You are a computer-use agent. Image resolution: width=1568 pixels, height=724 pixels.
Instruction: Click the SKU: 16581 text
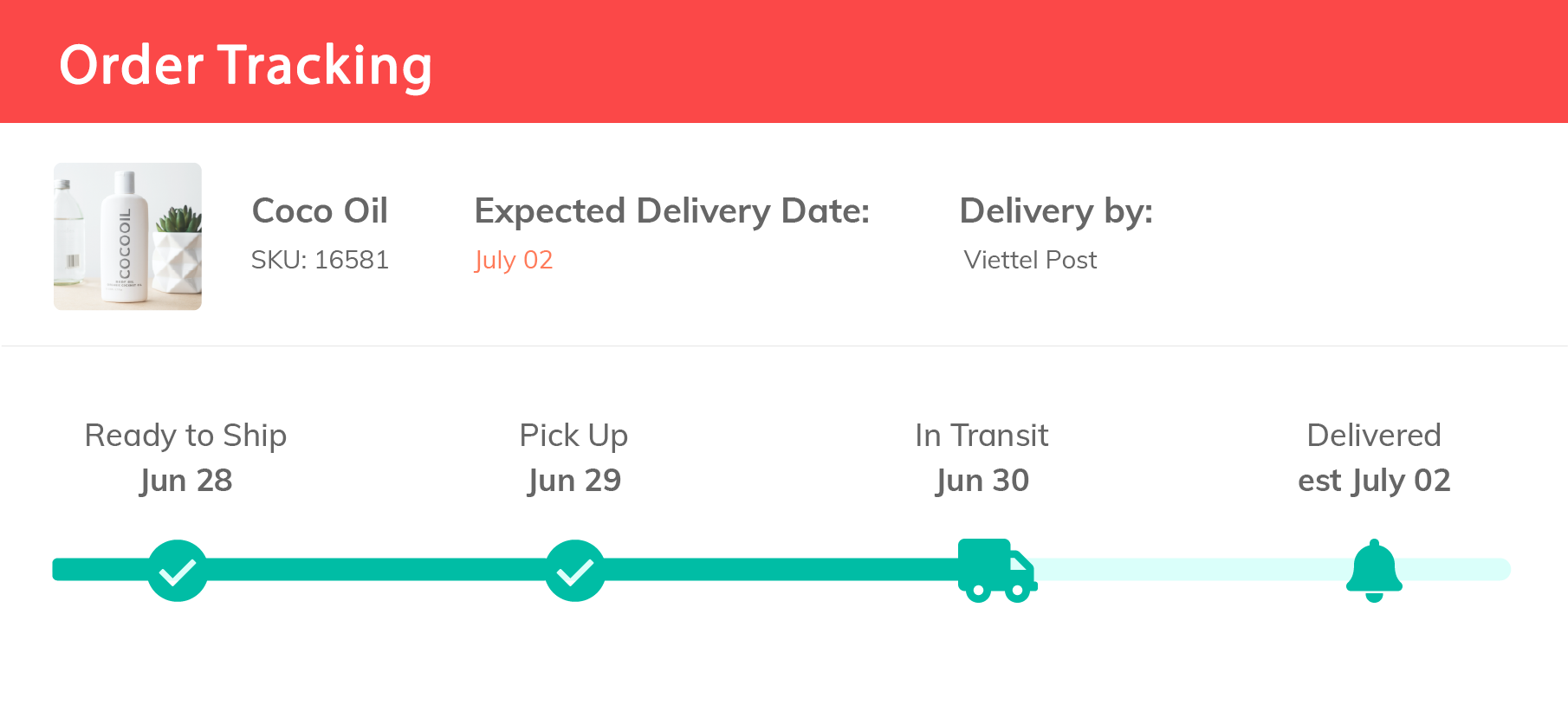pyautogui.click(x=320, y=260)
